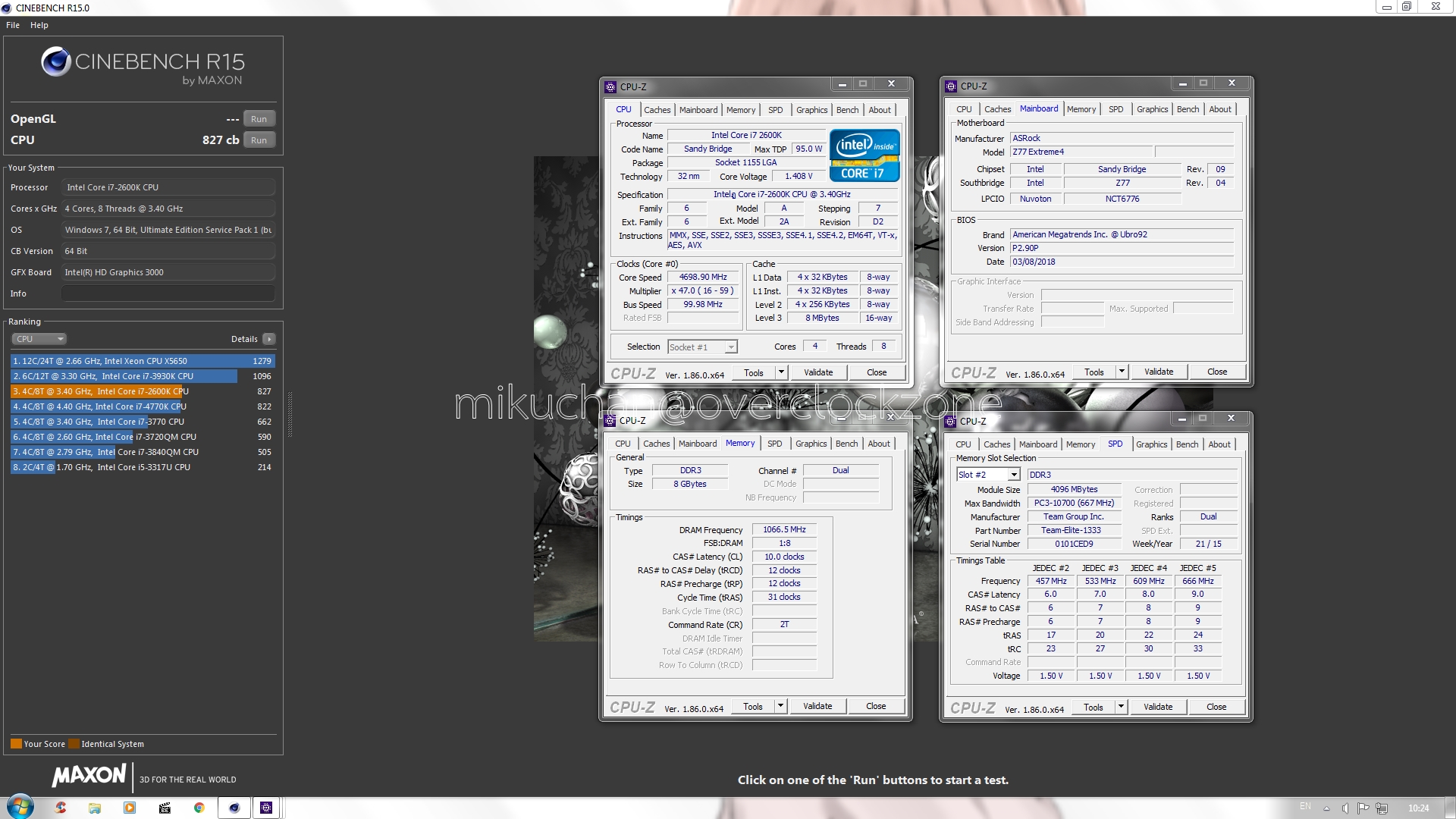The image size is (1456, 819).
Task: Click the CPU-Z taskbar icon
Action: [266, 808]
